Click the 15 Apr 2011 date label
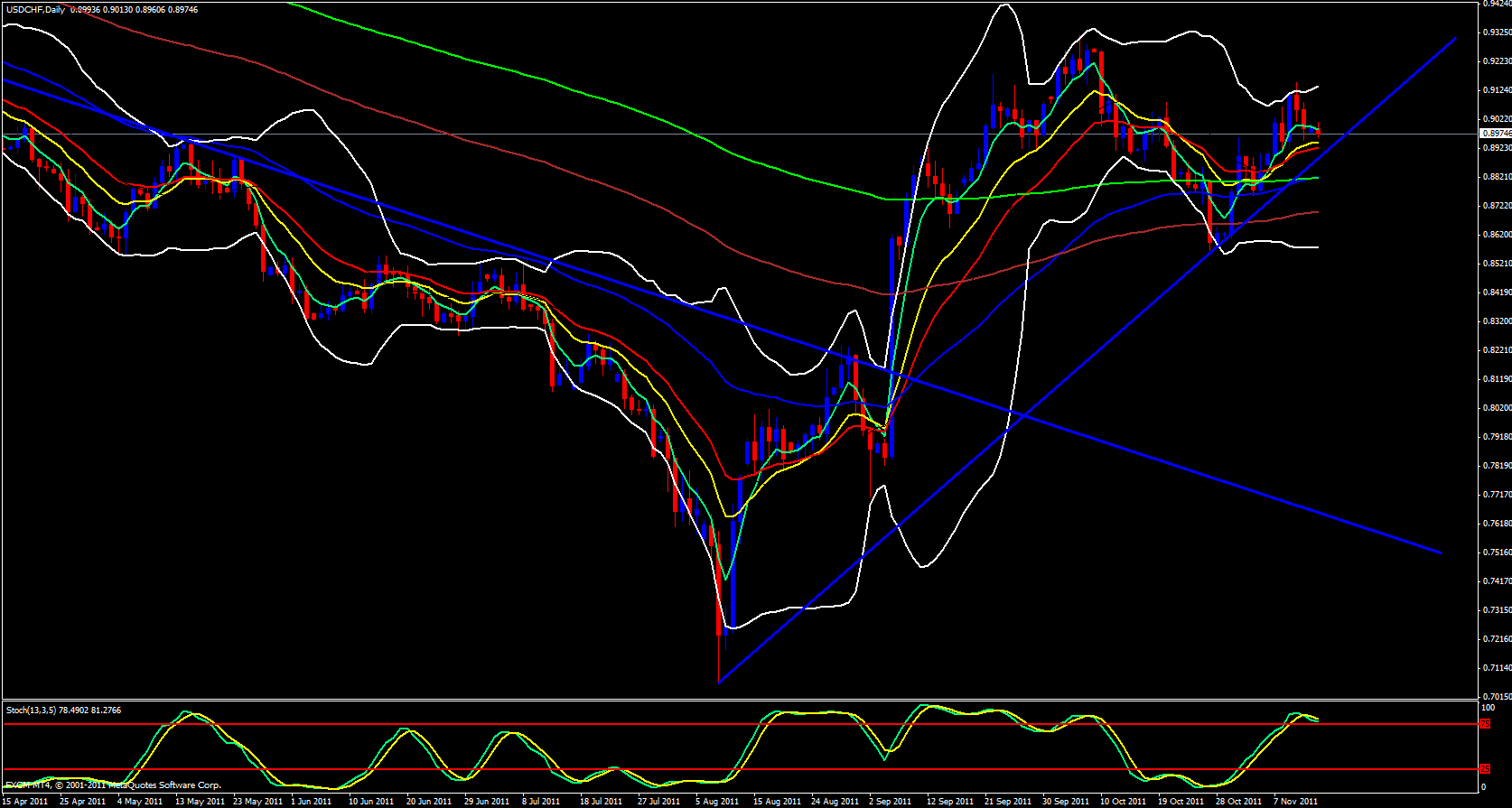The image size is (1512, 808). coord(25,801)
